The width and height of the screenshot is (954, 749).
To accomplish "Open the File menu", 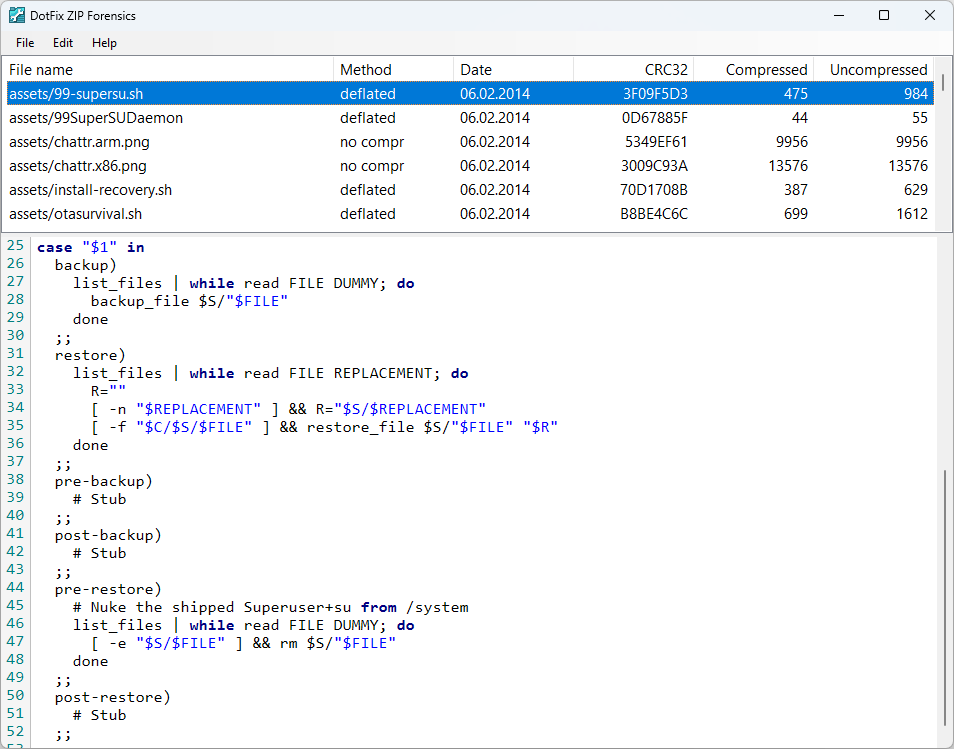I will coord(25,43).
